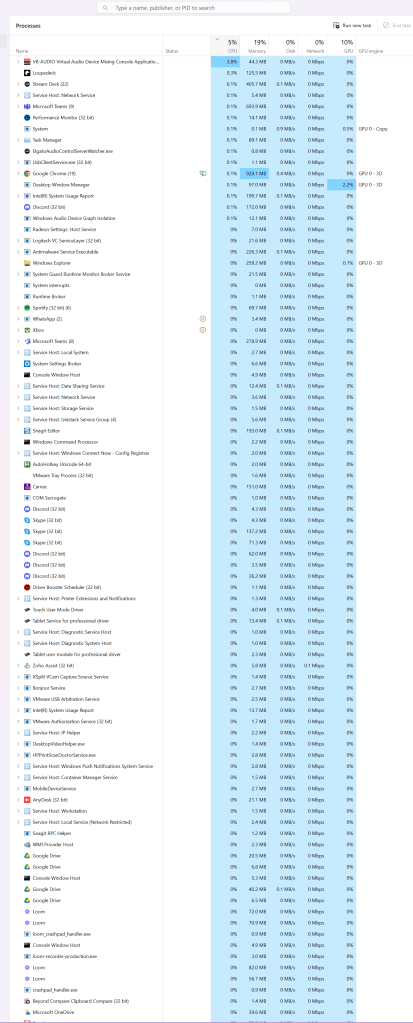Select the Xbox process icon
This screenshot has height=1023, width=413.
tap(27, 330)
